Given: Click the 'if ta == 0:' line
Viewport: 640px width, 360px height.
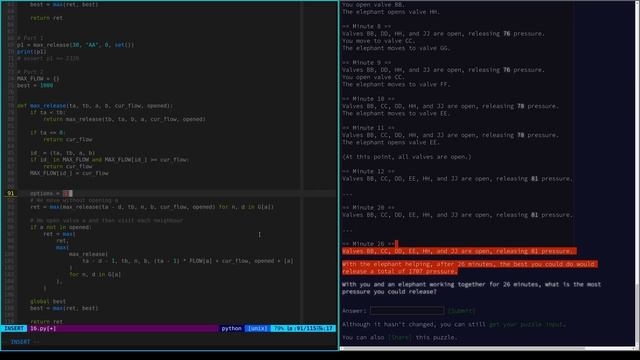Looking at the screenshot, I should (47, 133).
